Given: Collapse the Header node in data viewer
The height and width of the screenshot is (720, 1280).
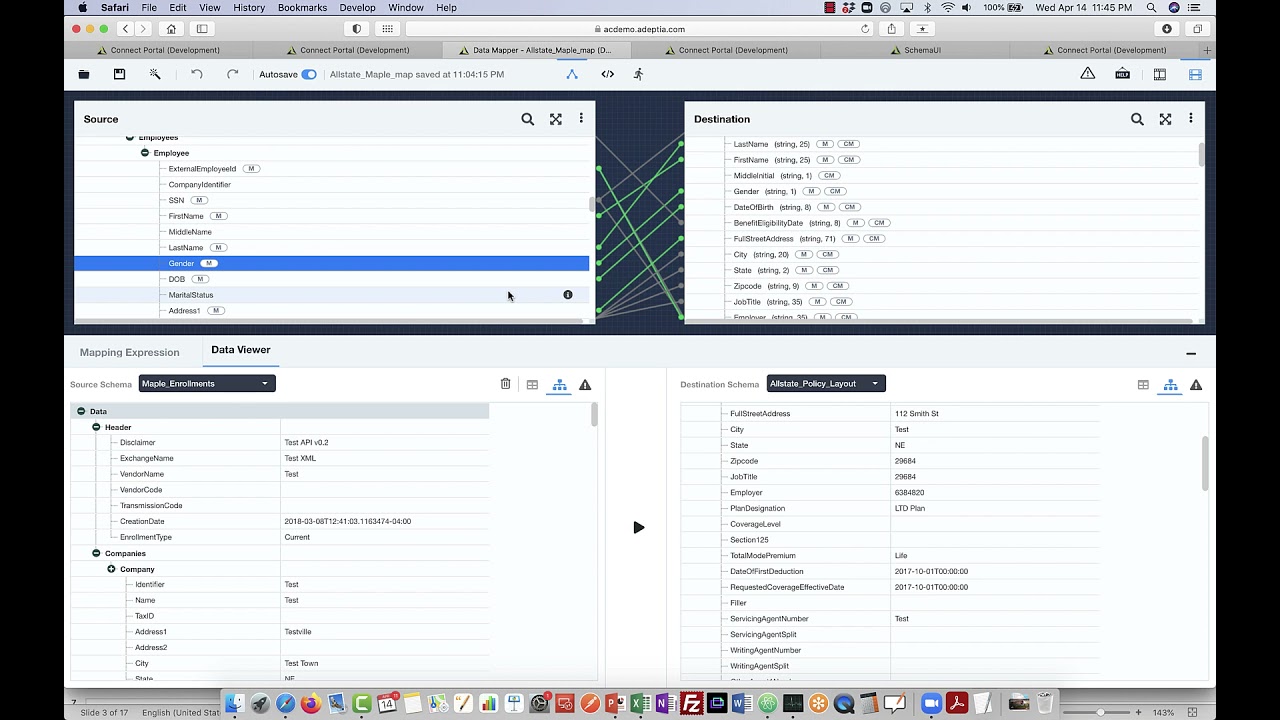Looking at the screenshot, I should 96,427.
